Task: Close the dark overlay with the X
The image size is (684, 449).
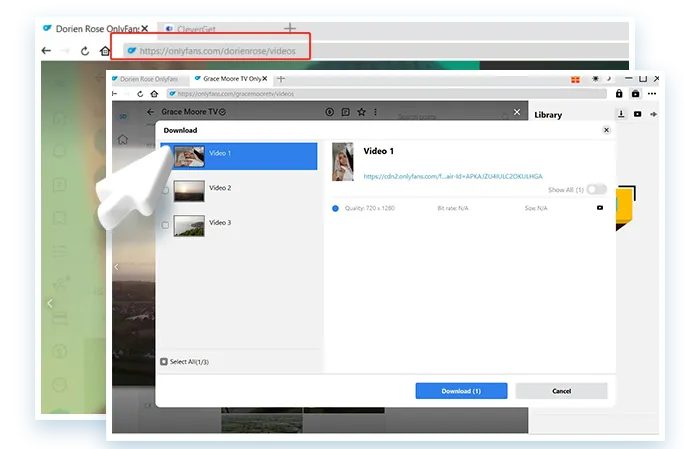Action: click(x=517, y=112)
